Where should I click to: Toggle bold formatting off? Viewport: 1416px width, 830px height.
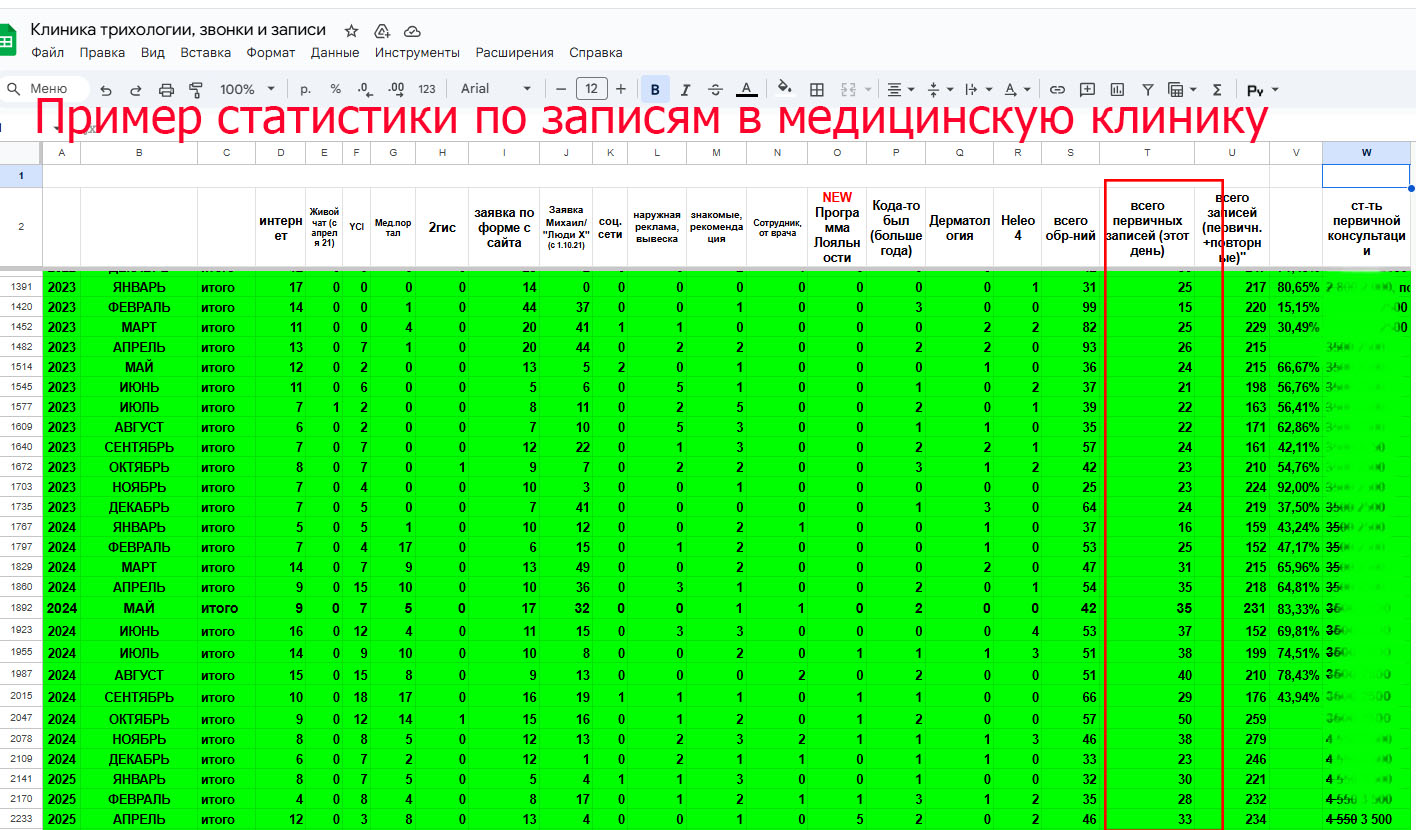click(x=655, y=88)
